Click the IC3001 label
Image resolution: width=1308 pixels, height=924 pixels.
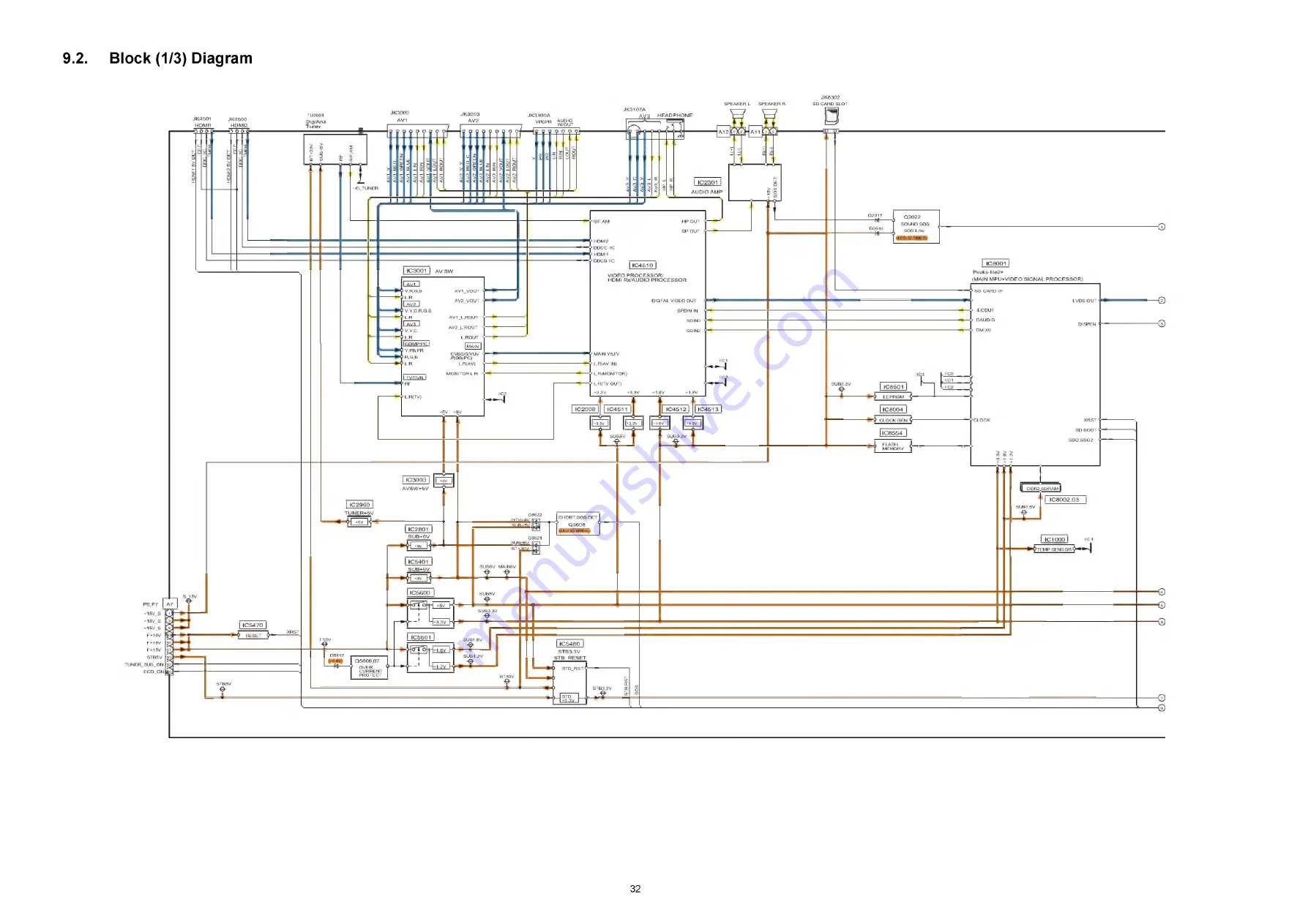[x=417, y=271]
